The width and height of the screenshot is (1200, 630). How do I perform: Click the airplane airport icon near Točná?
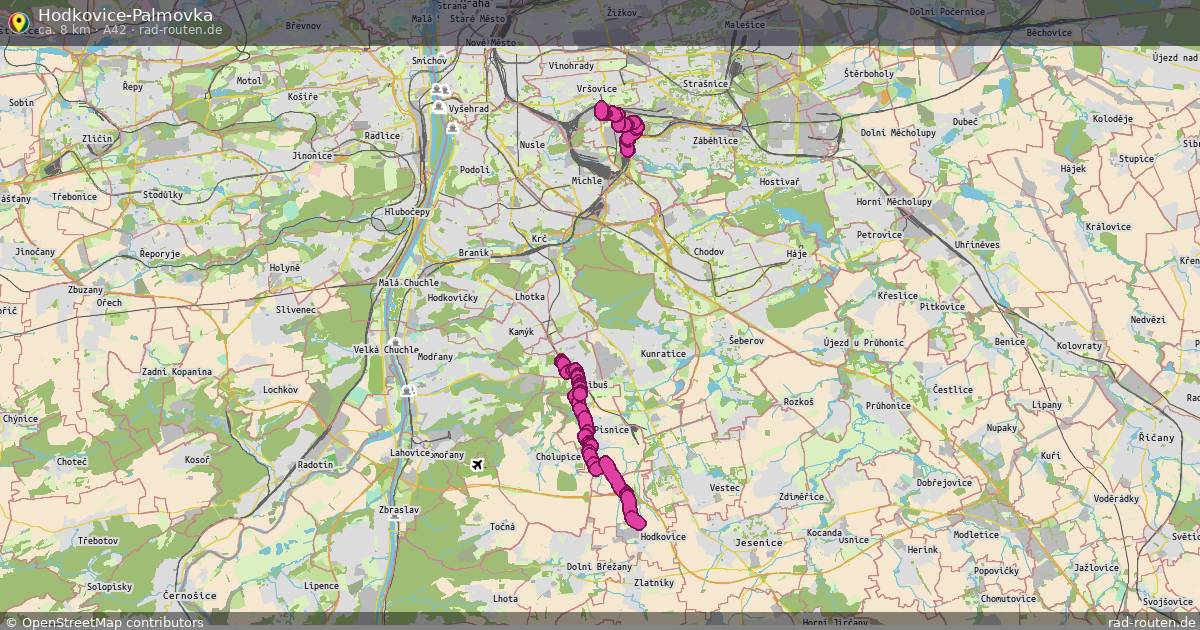pos(477,465)
